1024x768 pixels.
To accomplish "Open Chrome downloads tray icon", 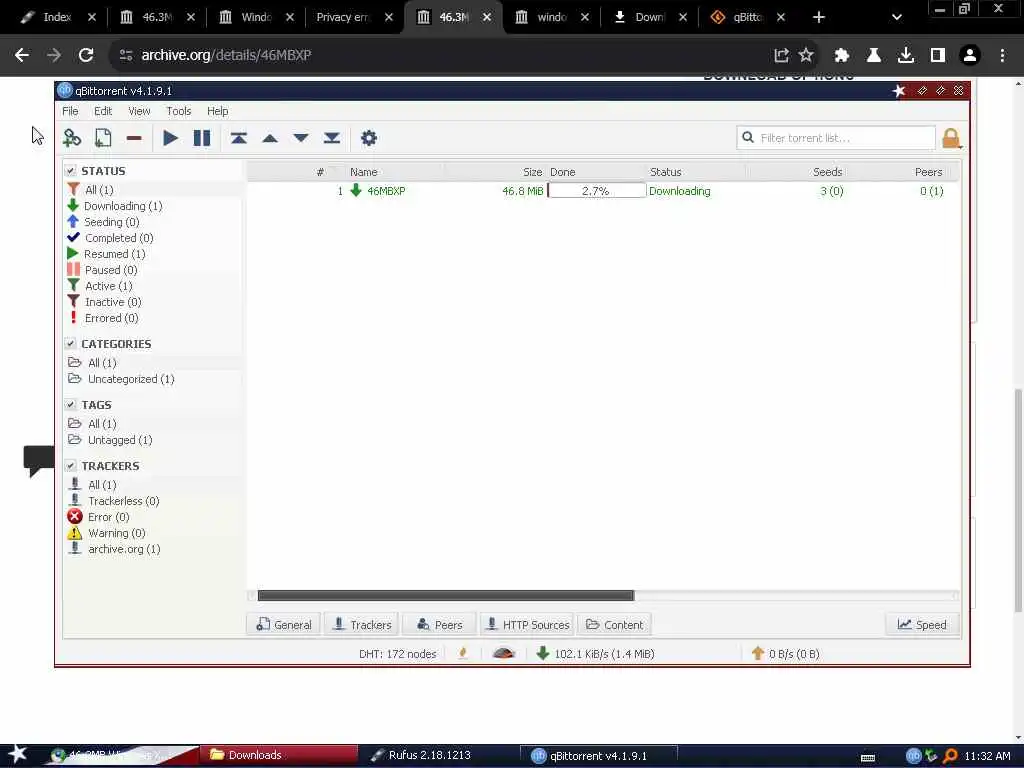I will pos(906,55).
